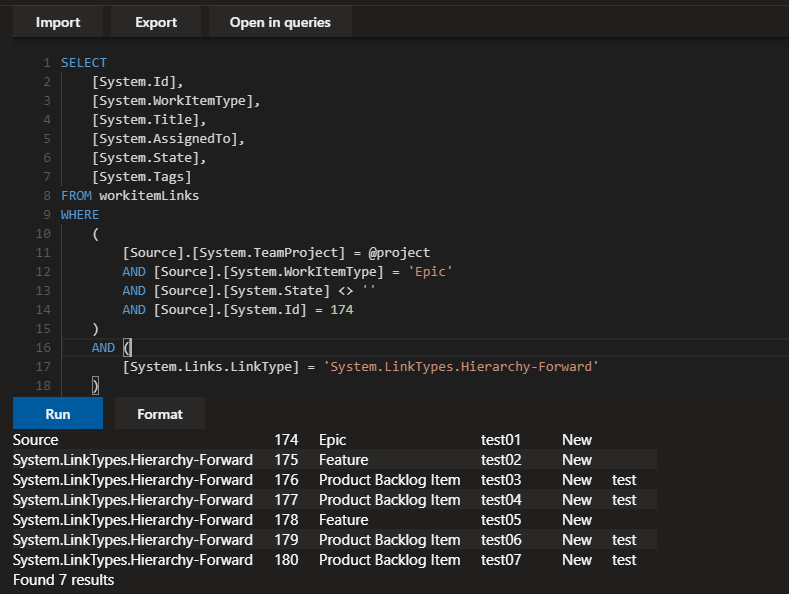Click [System.Links.LinkType] field on line 17
This screenshot has height=594, width=789.
pos(211,367)
